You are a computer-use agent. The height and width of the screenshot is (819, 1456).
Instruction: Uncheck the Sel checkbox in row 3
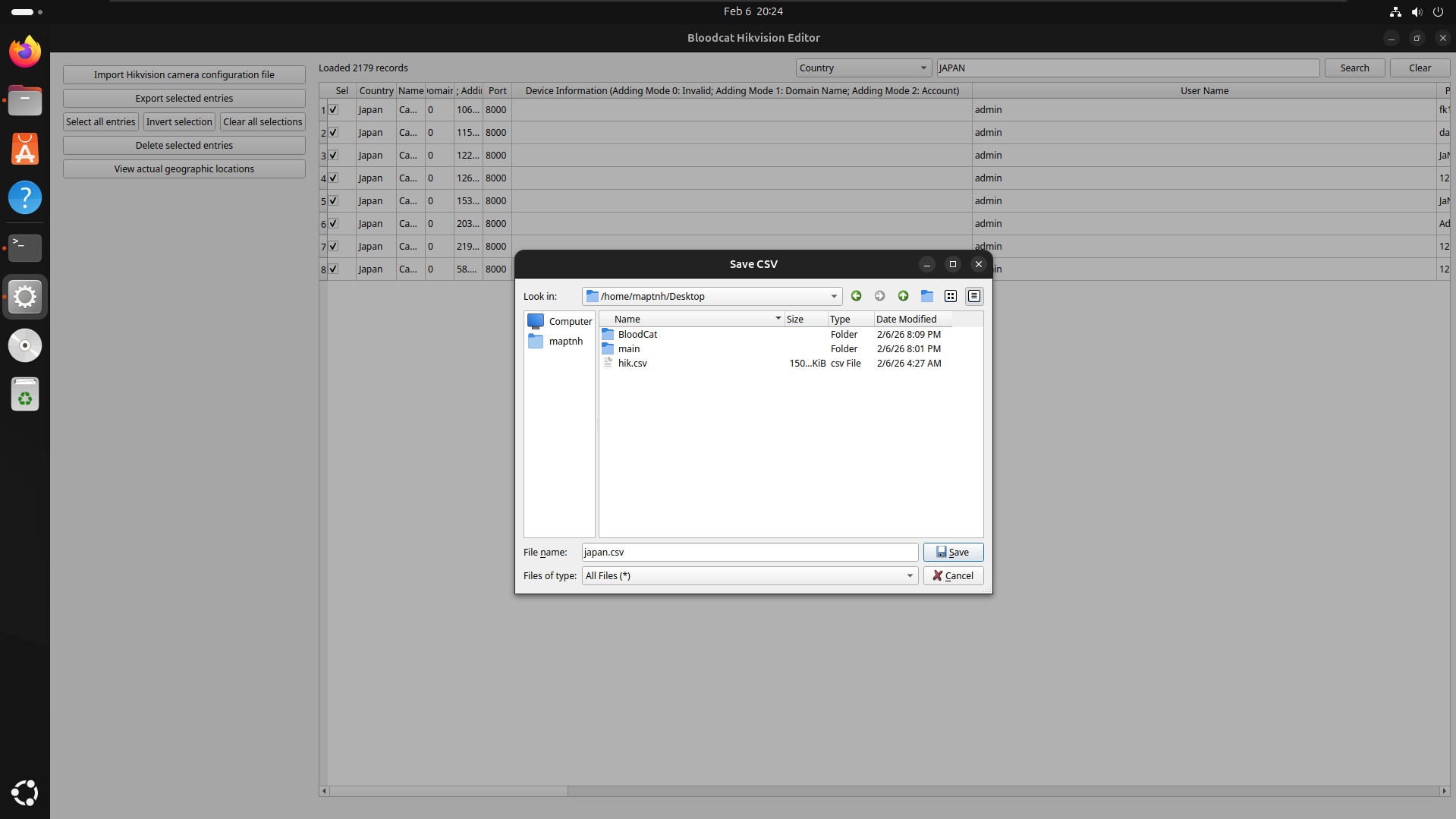click(x=333, y=156)
